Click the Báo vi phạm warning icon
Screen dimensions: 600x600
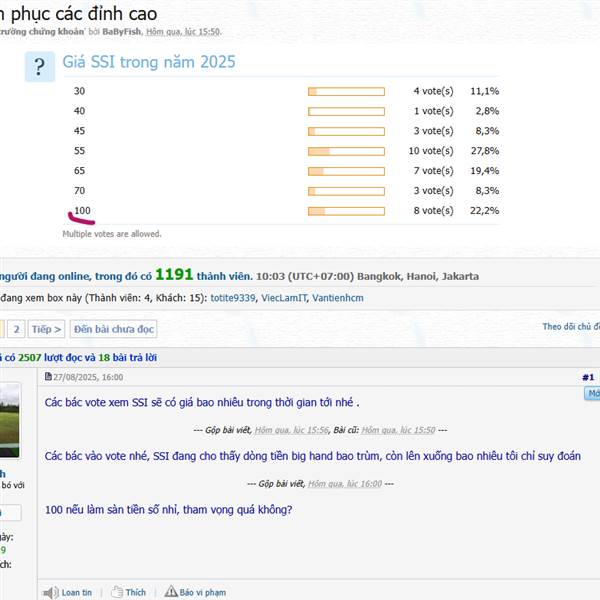coord(171,592)
